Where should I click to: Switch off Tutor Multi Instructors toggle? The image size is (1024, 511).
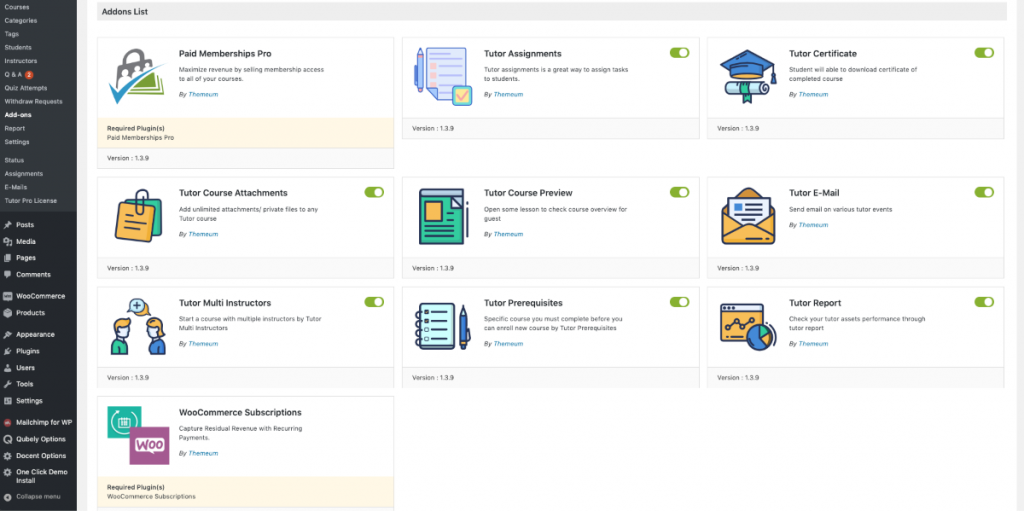pos(374,302)
